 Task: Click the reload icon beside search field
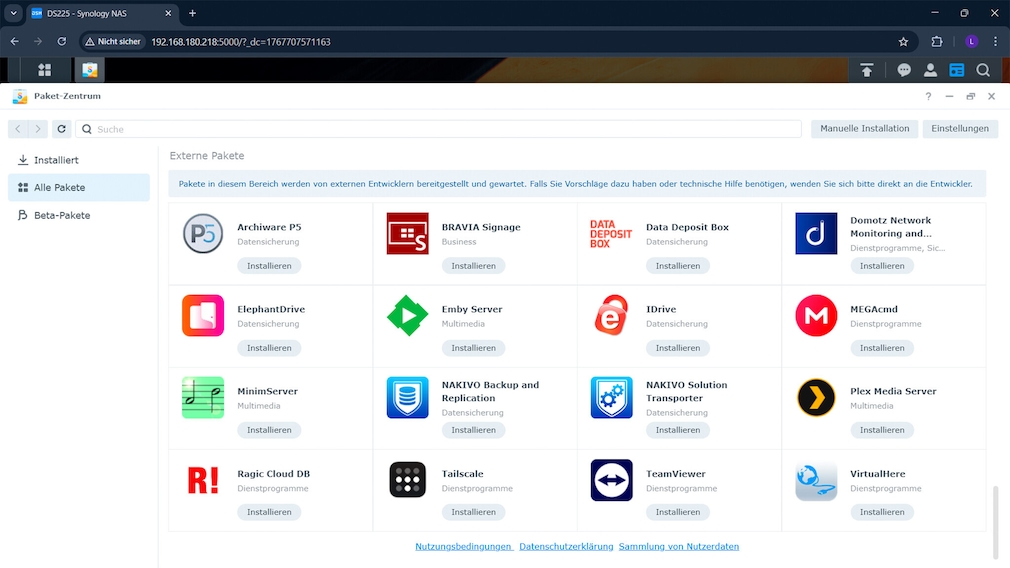[62, 129]
